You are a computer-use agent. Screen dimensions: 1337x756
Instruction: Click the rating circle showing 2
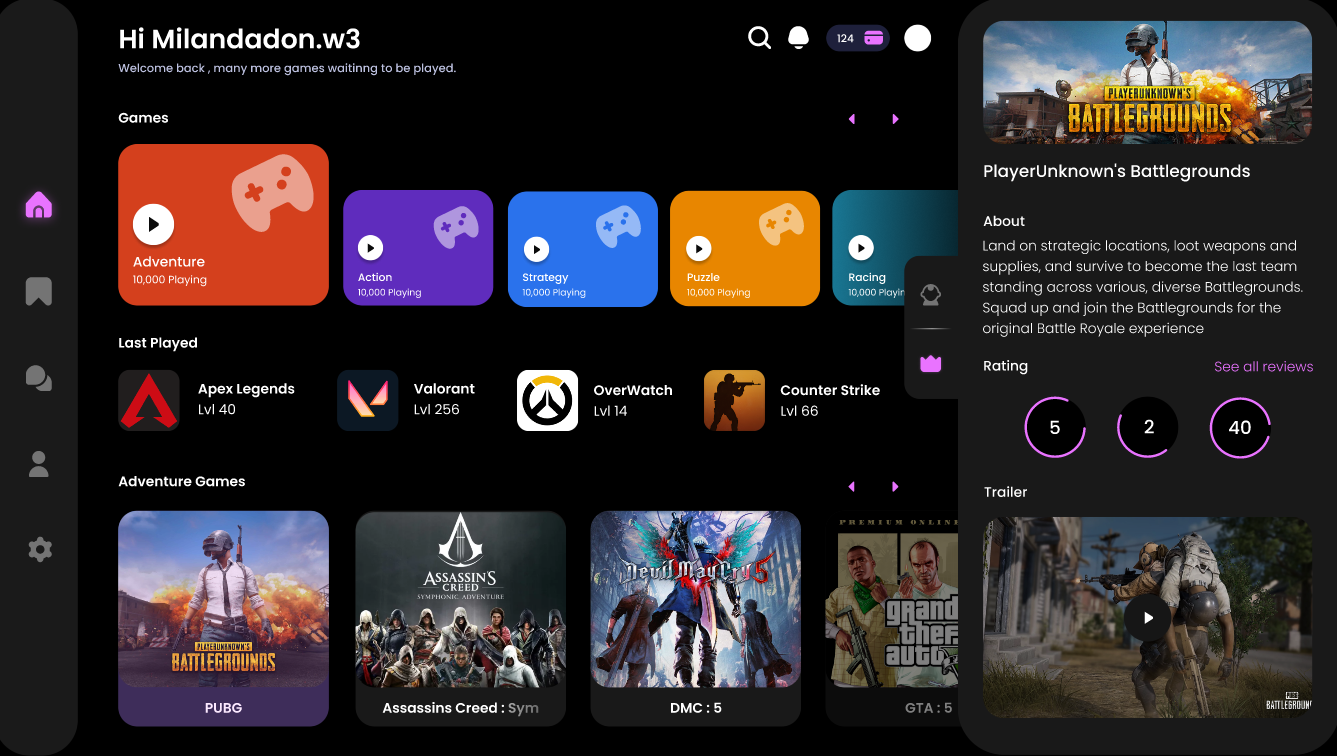(1148, 427)
